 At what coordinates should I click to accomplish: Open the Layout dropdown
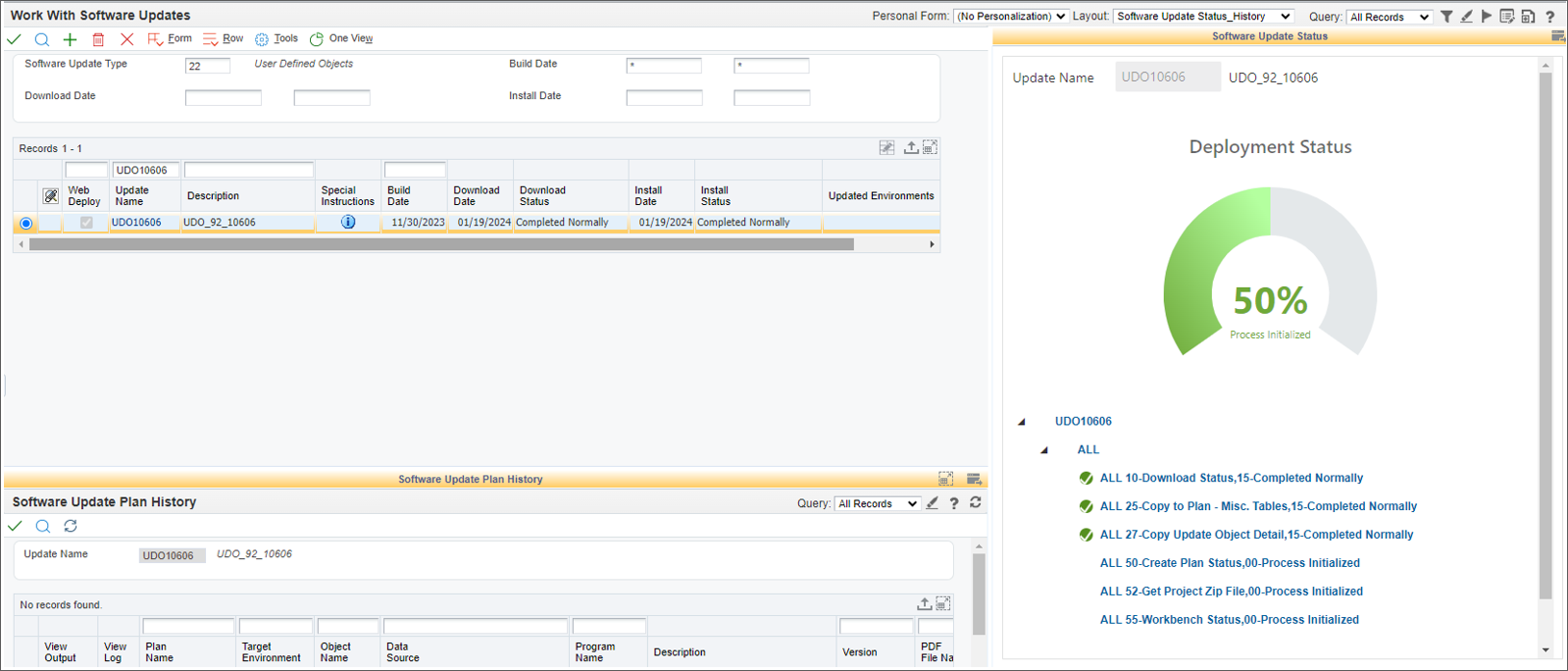pos(1203,17)
